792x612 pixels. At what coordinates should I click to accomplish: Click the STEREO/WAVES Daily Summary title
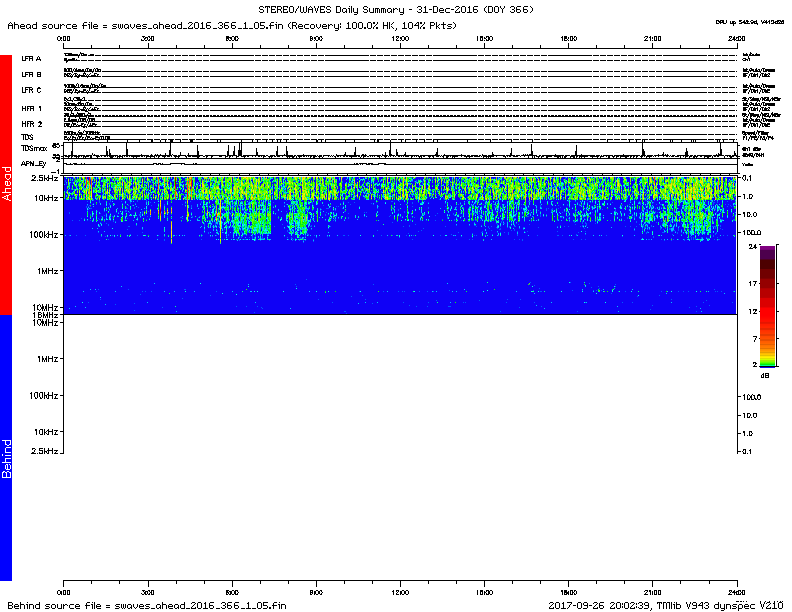click(x=396, y=9)
